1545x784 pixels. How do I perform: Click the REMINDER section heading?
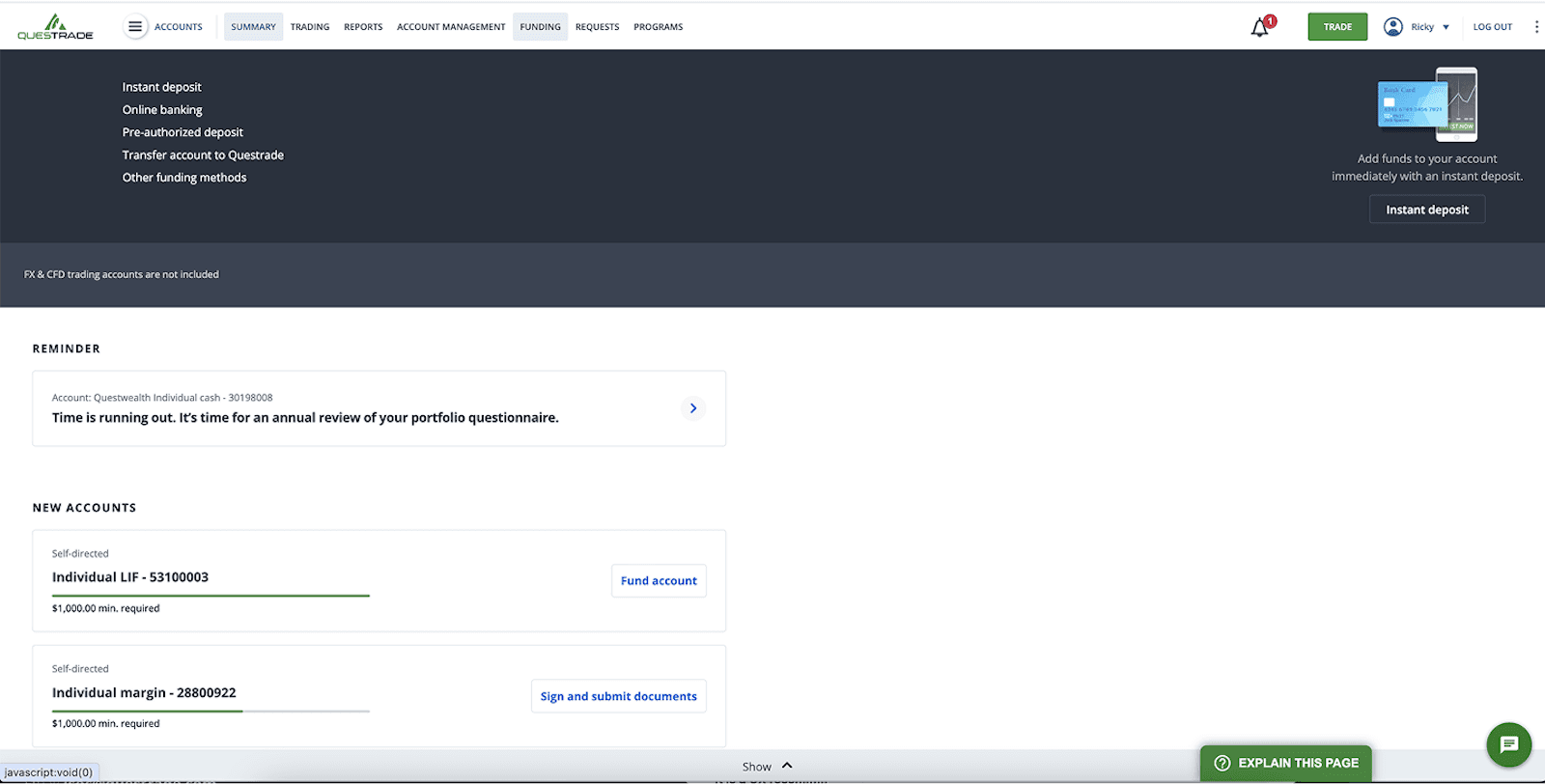[x=67, y=349]
